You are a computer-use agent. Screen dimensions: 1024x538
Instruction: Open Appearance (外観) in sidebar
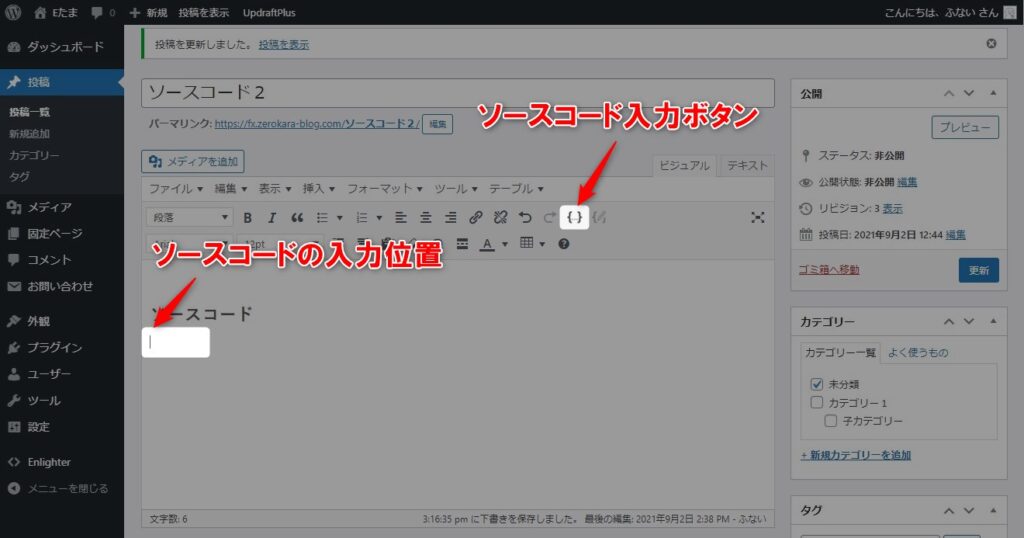click(x=62, y=321)
